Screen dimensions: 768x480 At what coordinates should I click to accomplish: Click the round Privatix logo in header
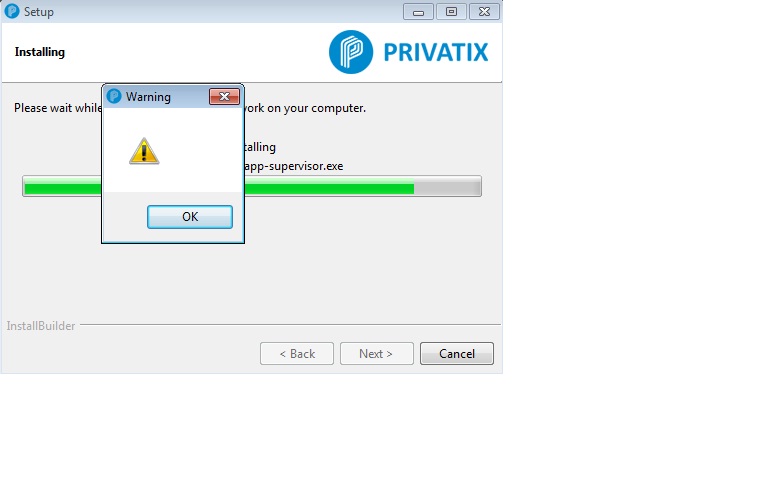(351, 52)
